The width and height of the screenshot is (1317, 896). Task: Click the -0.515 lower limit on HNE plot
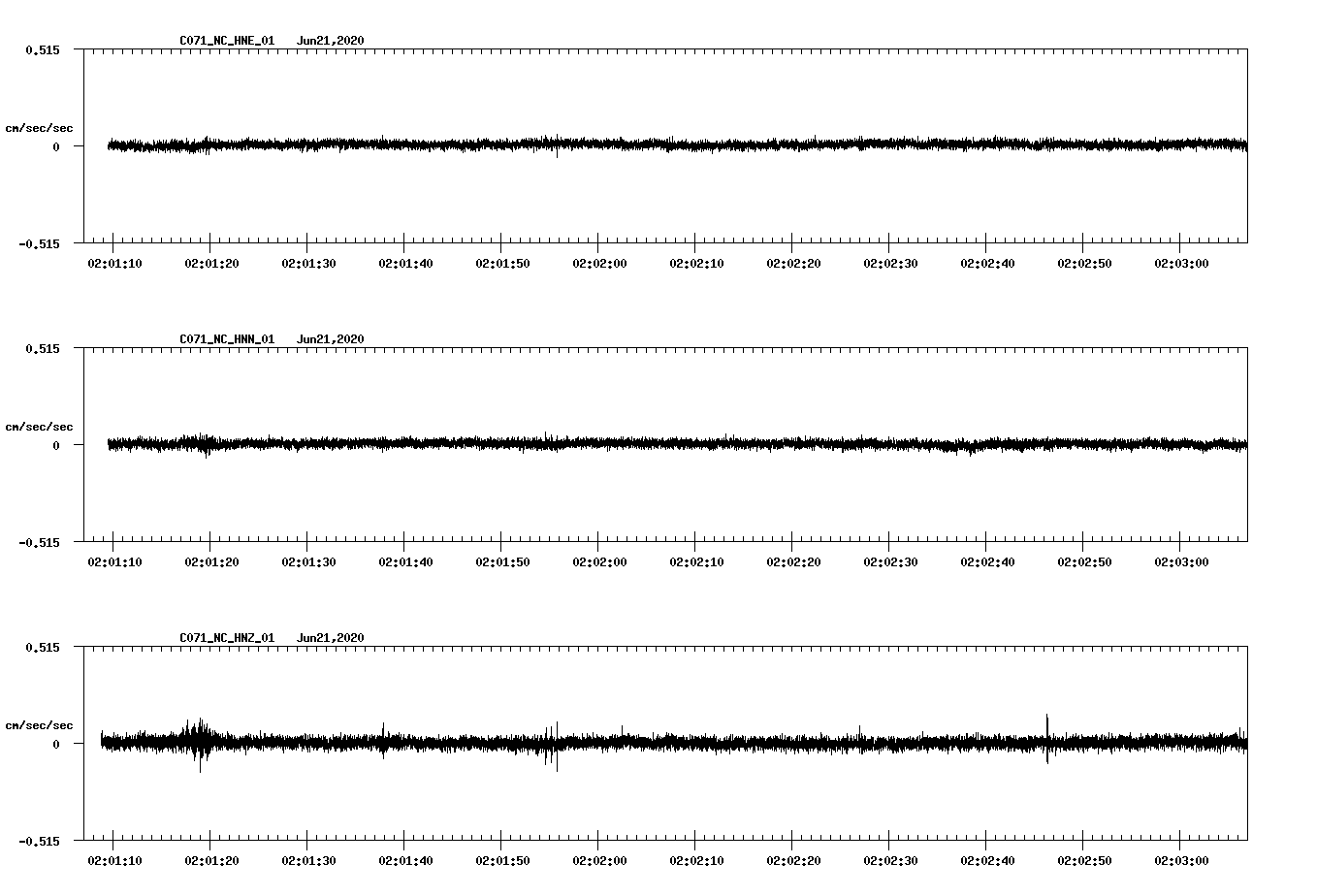pos(39,243)
